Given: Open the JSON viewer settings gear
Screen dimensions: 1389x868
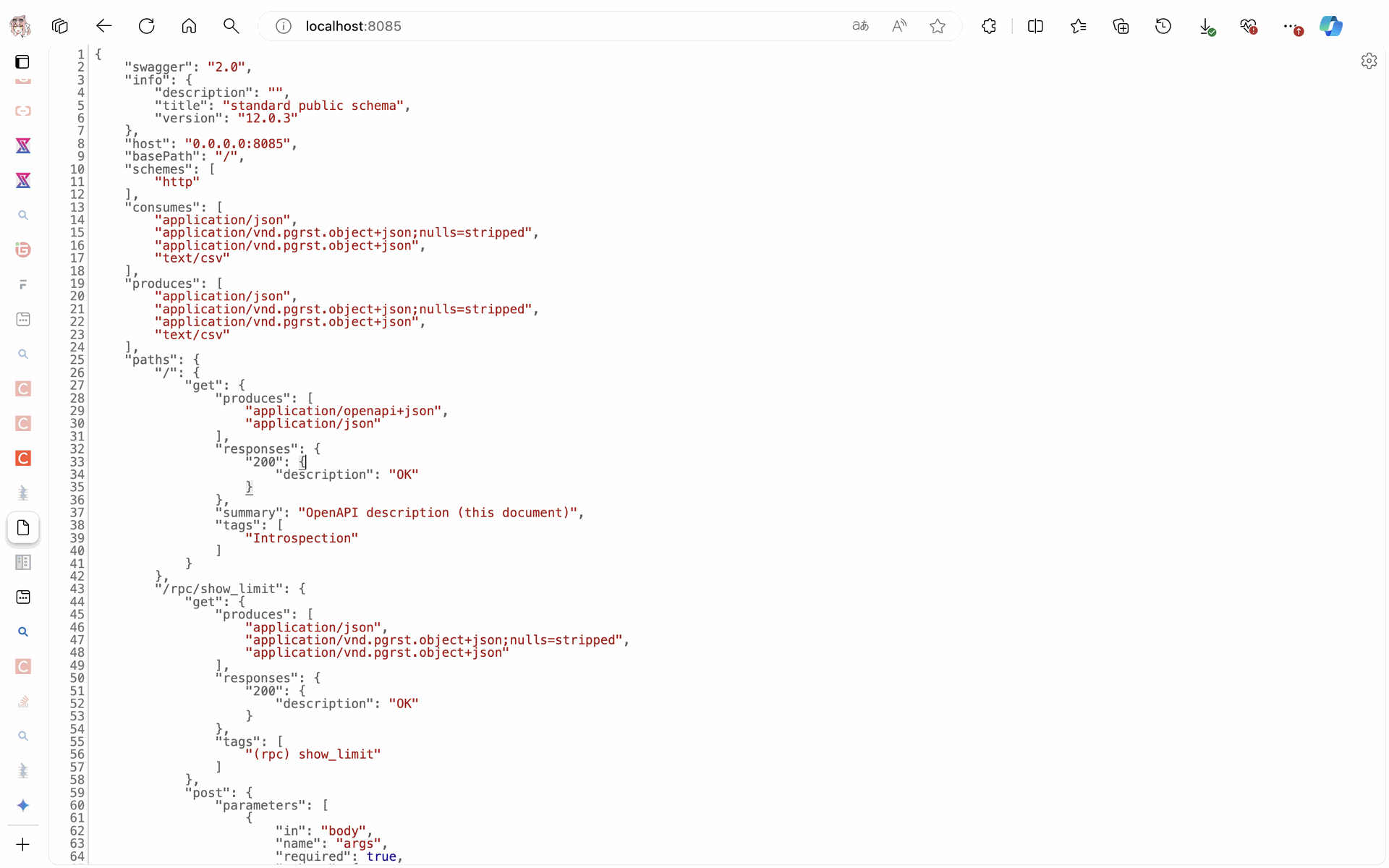Looking at the screenshot, I should click(1369, 61).
